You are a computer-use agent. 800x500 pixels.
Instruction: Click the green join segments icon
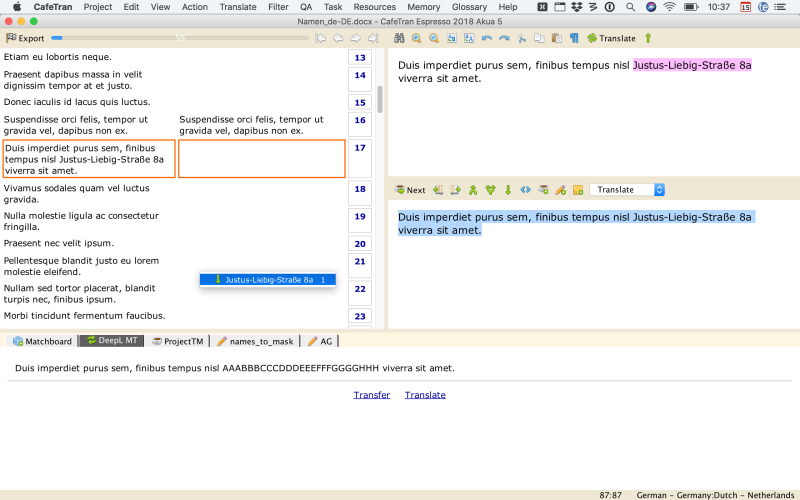(x=473, y=190)
